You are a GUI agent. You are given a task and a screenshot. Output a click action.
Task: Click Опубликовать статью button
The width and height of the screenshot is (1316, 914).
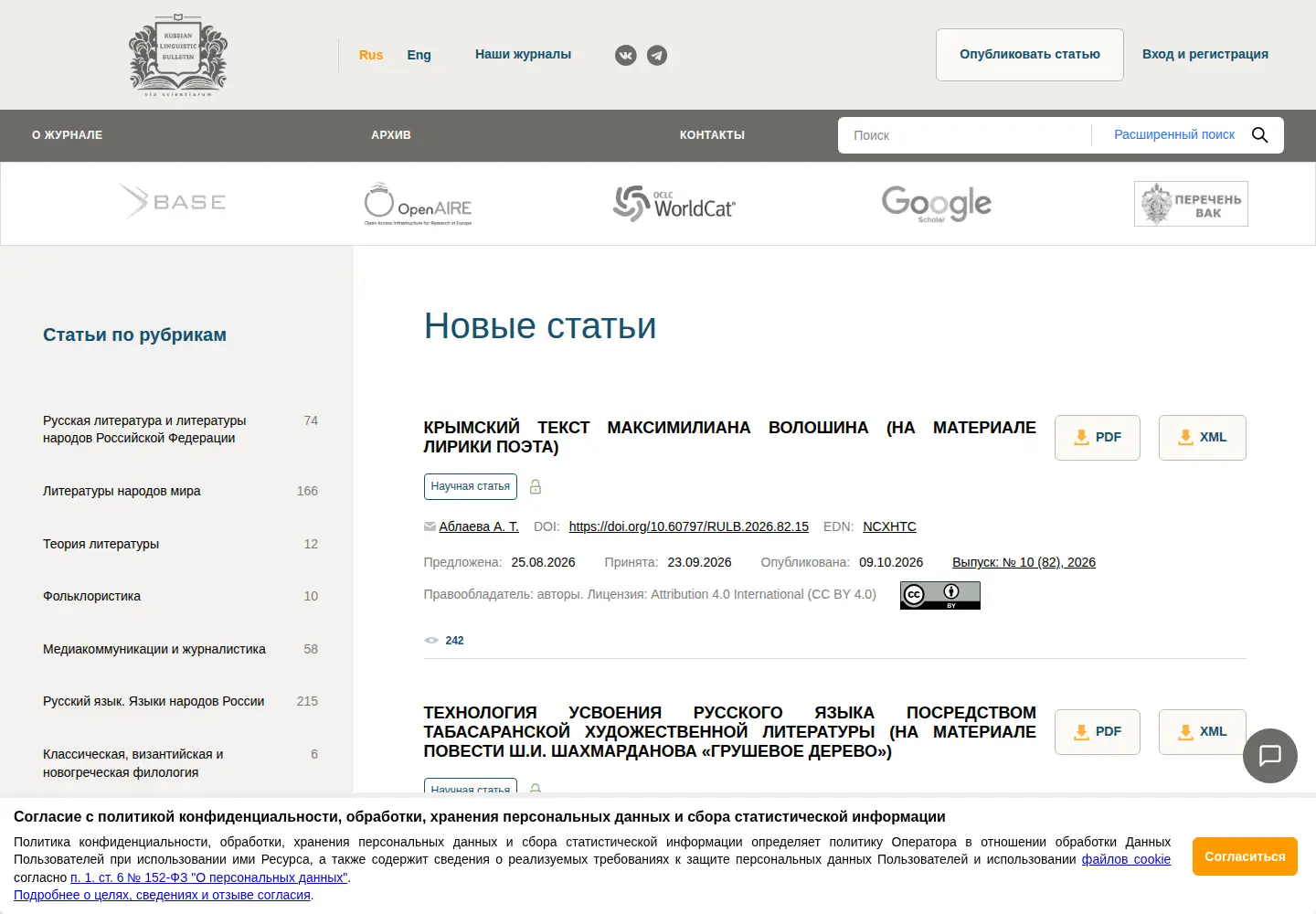1030,55
